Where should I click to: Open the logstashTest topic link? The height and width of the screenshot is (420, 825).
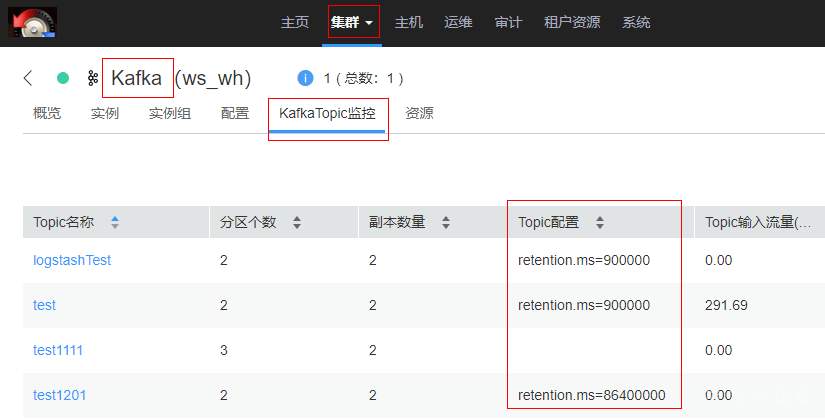coord(72,261)
